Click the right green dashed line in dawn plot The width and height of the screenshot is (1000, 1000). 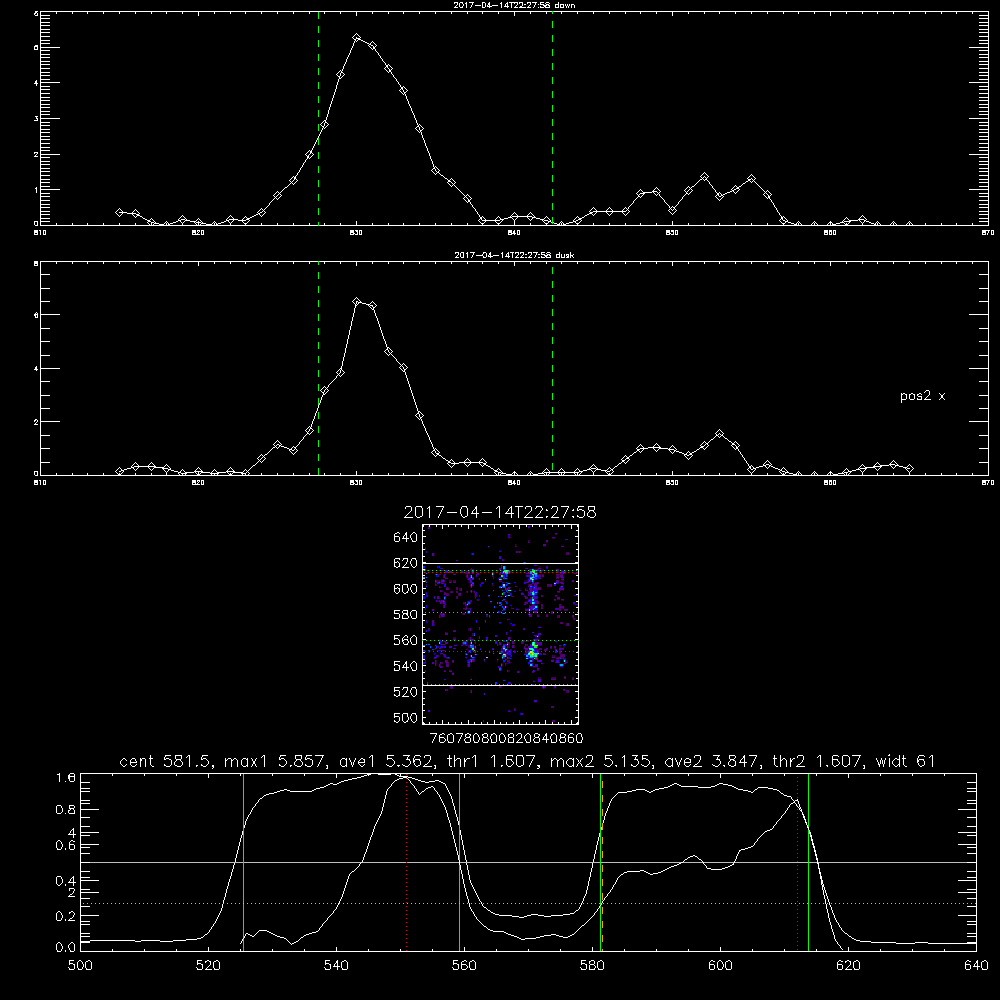[552, 118]
